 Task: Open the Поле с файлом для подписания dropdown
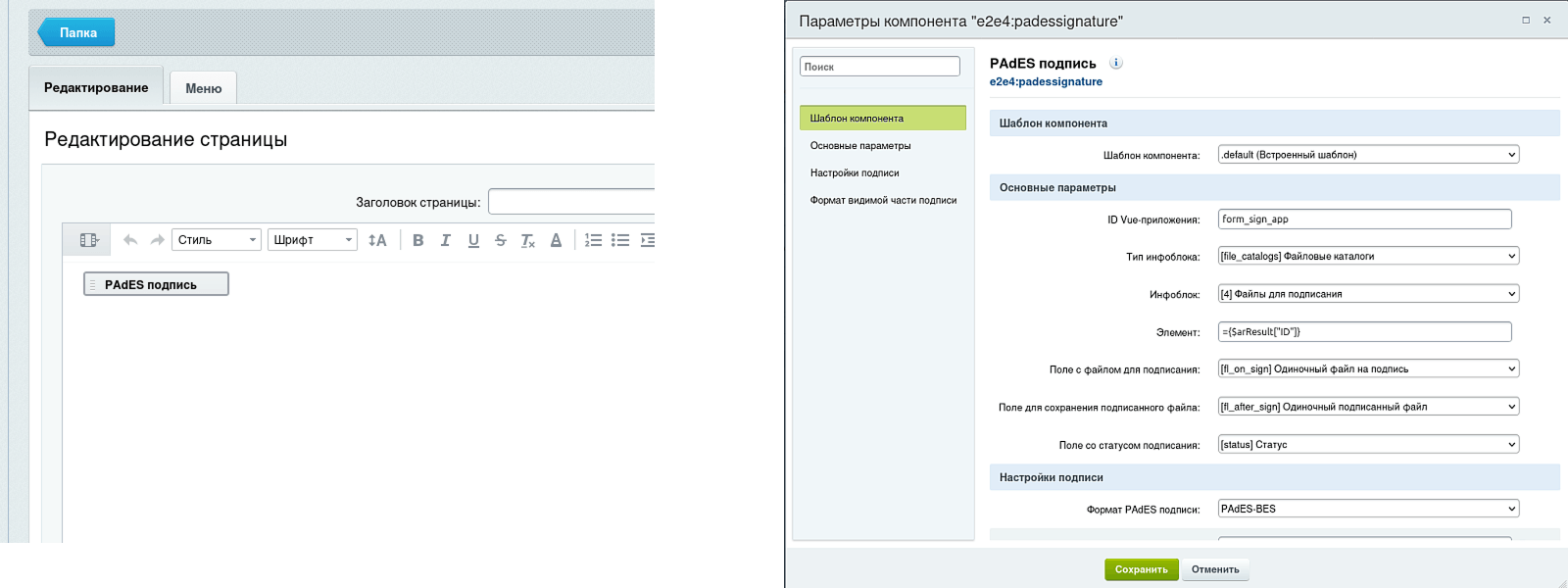click(x=1369, y=368)
